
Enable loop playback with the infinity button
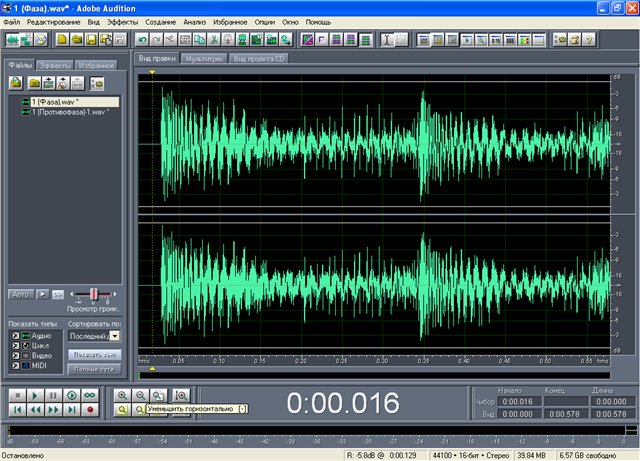tap(89, 395)
